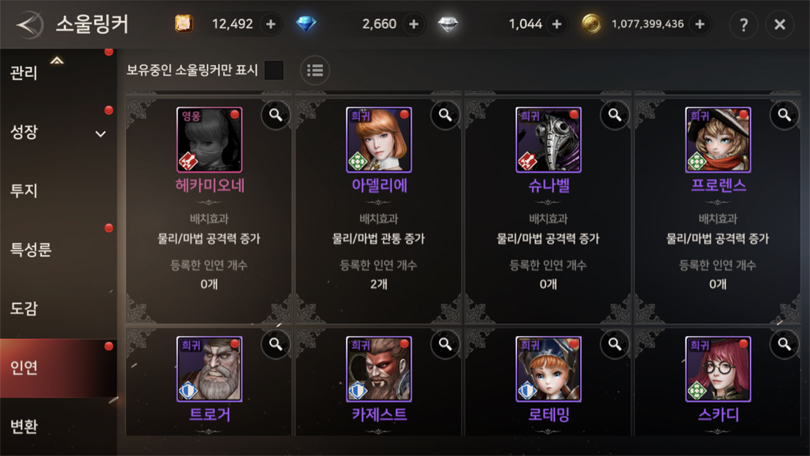
Task: Click the 카제스트 portrait thumbnail
Action: (379, 369)
